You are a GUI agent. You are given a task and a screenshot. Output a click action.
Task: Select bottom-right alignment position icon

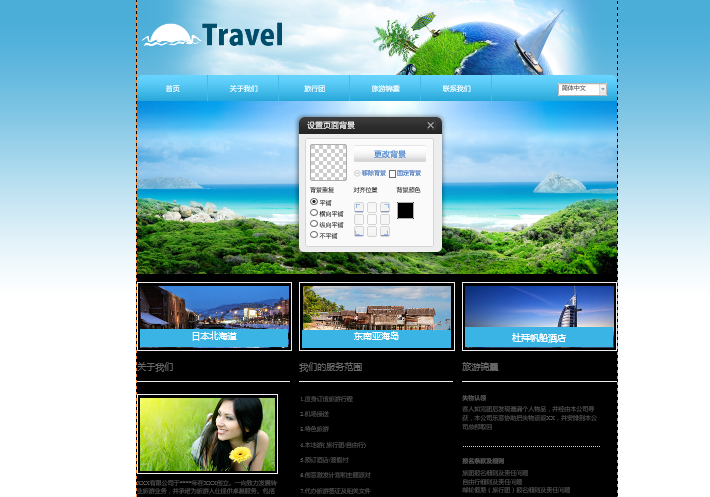coord(384,232)
